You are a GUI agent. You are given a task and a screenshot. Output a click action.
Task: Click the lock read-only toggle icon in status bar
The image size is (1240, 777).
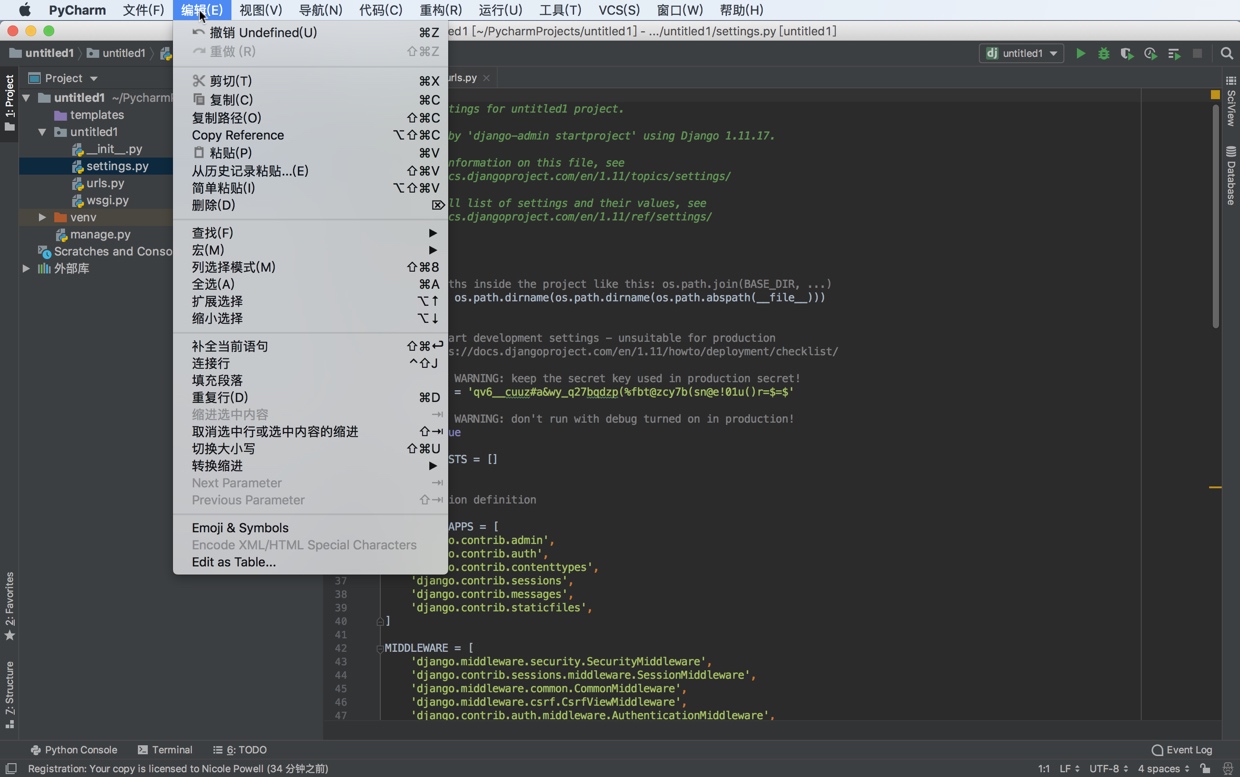[1206, 769]
